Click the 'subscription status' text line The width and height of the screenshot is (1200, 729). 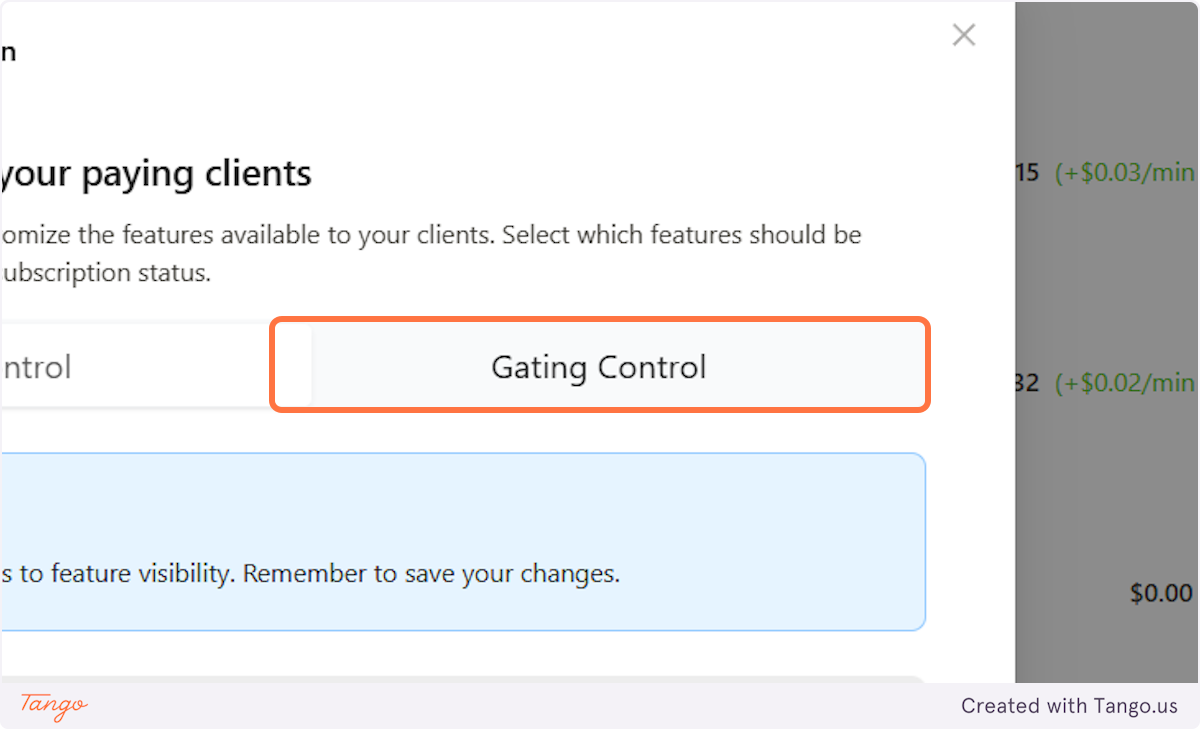[100, 271]
